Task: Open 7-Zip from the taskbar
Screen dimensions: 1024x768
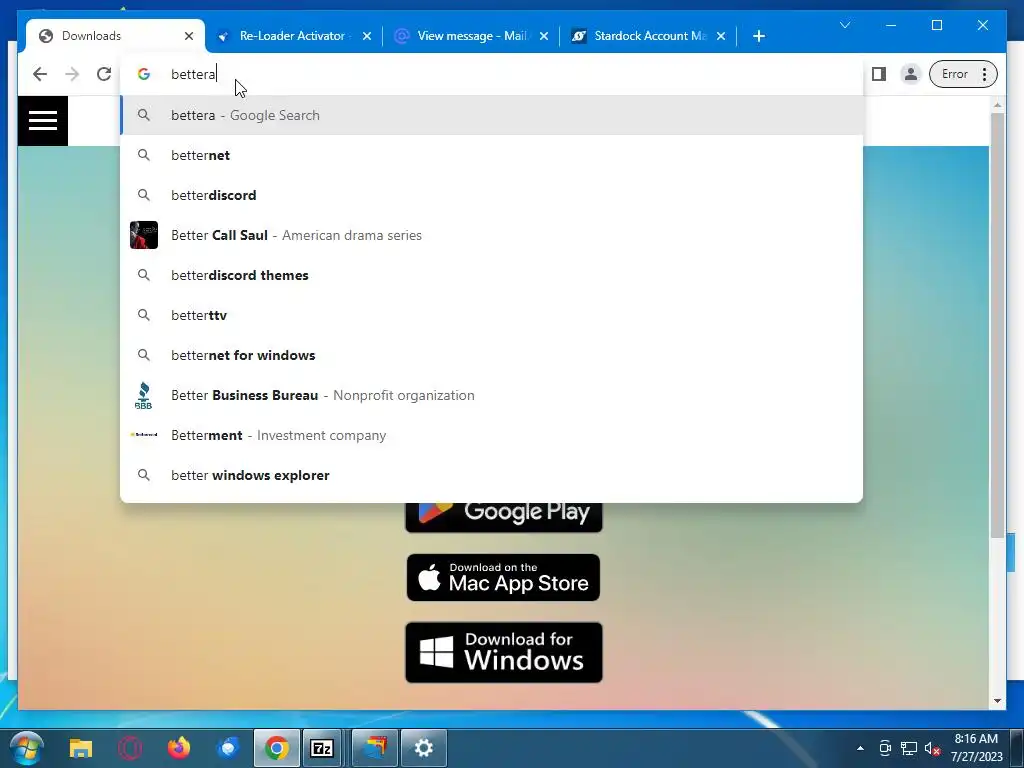Action: [x=322, y=748]
